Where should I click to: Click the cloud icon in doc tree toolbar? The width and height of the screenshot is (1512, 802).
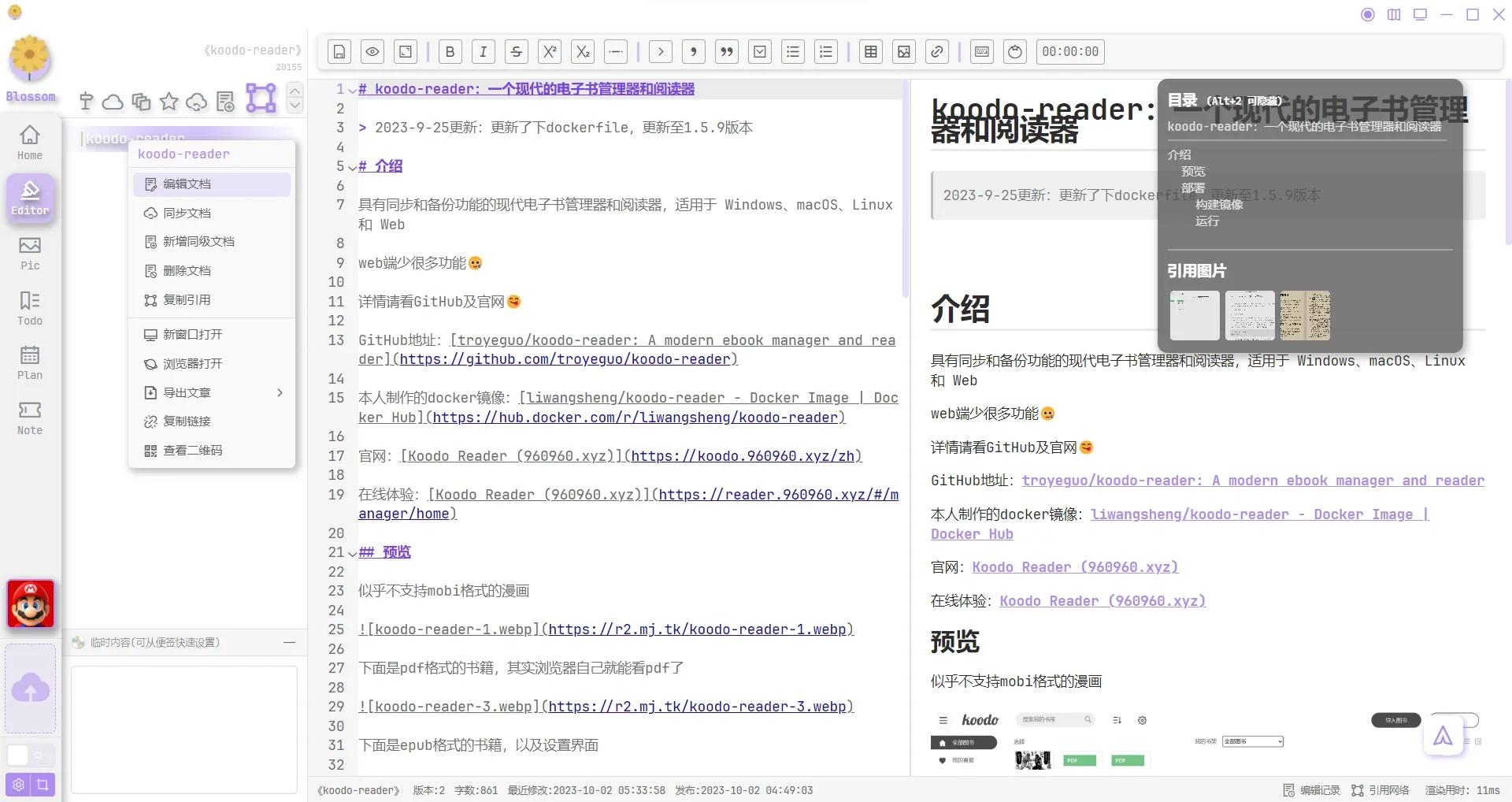[113, 102]
